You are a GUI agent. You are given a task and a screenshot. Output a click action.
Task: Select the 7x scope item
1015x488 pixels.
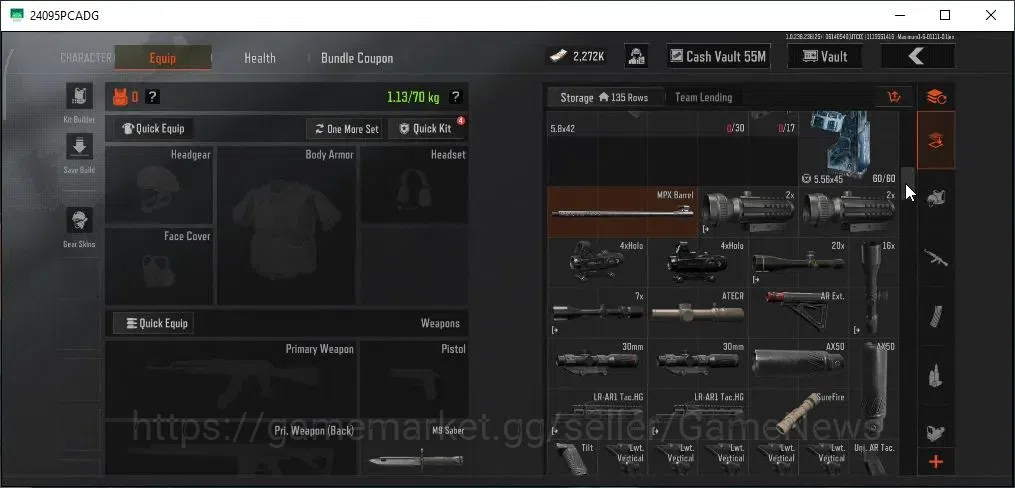597,312
